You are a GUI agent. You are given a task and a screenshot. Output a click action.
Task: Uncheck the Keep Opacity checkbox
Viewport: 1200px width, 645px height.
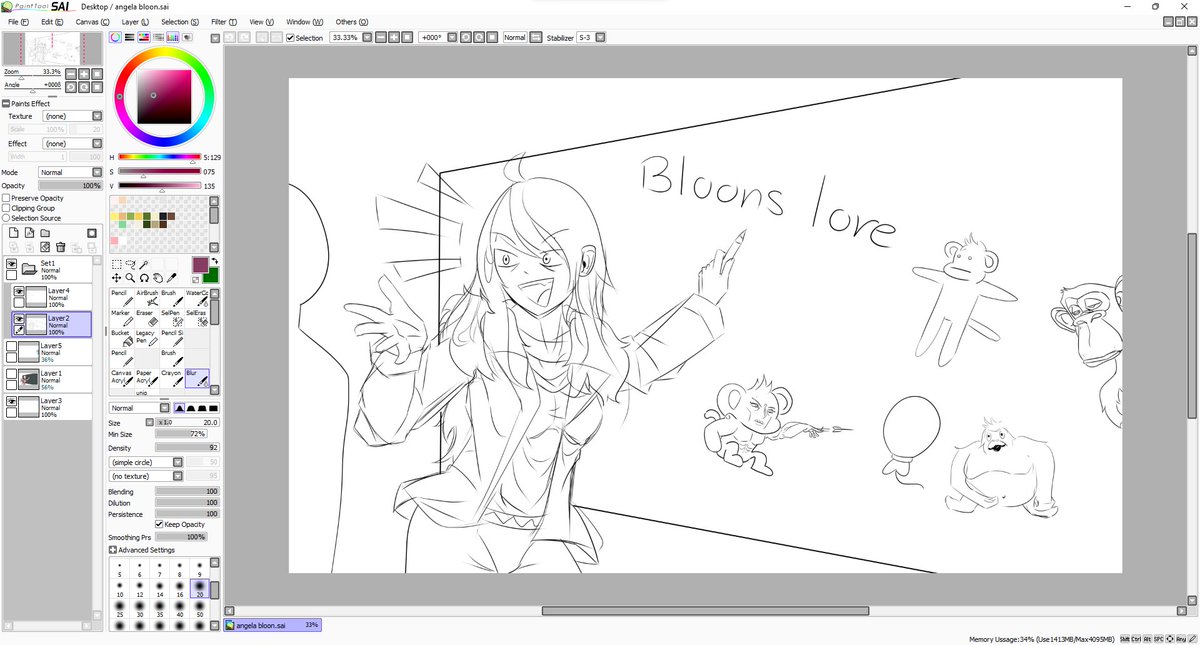(x=159, y=524)
